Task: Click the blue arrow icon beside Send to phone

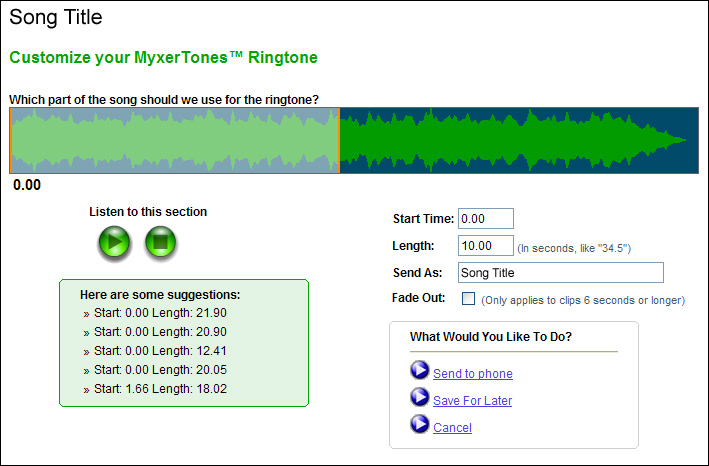Action: click(419, 370)
